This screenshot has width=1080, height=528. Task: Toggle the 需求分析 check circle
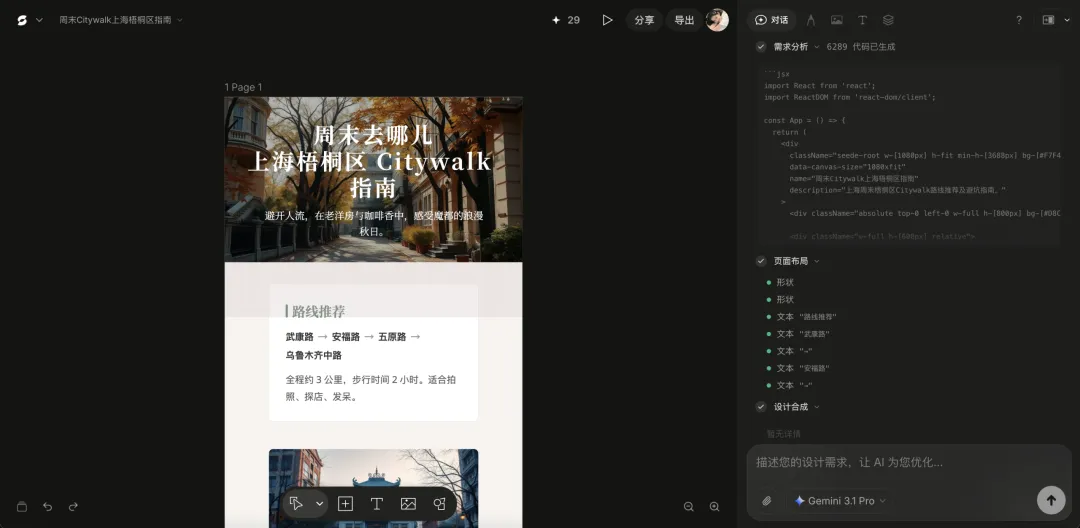pos(761,47)
